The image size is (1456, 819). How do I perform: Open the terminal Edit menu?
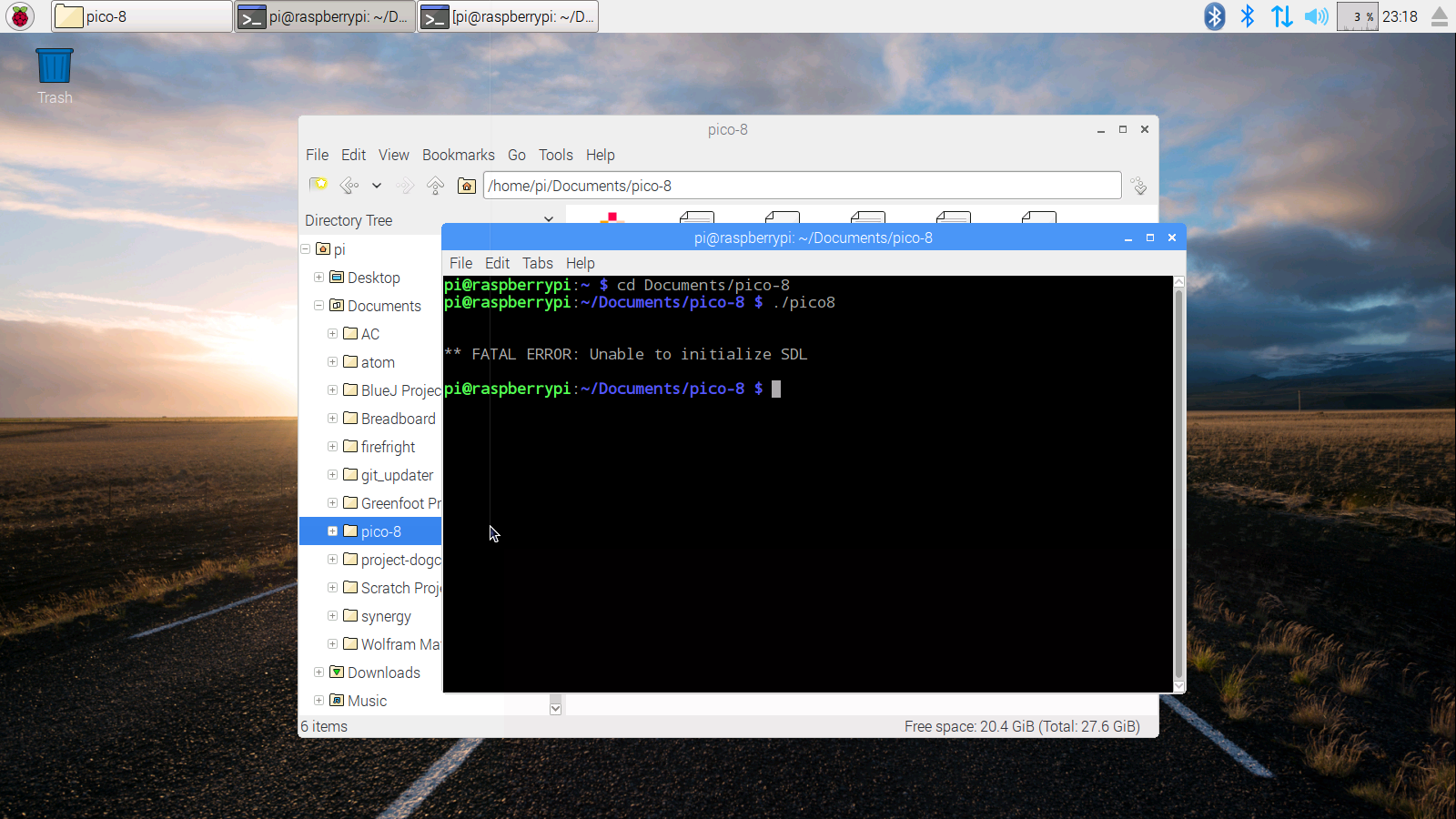pyautogui.click(x=498, y=263)
